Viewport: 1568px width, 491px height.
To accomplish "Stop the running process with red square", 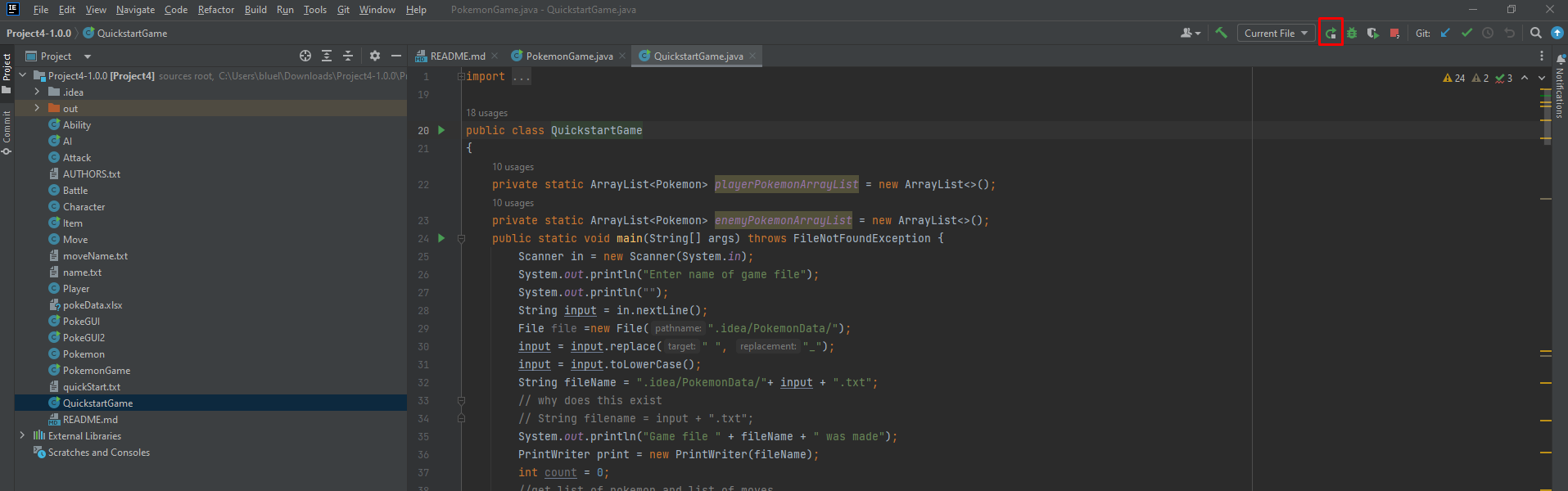I will pos(1394,34).
